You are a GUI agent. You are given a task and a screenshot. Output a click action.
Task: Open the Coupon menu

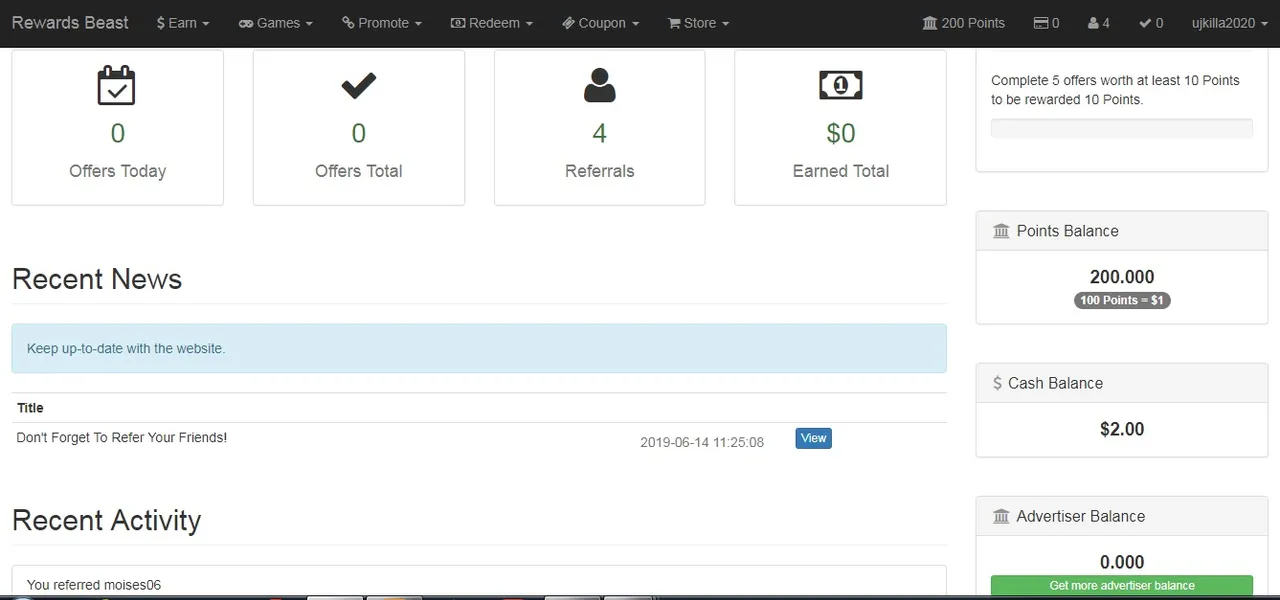(600, 23)
